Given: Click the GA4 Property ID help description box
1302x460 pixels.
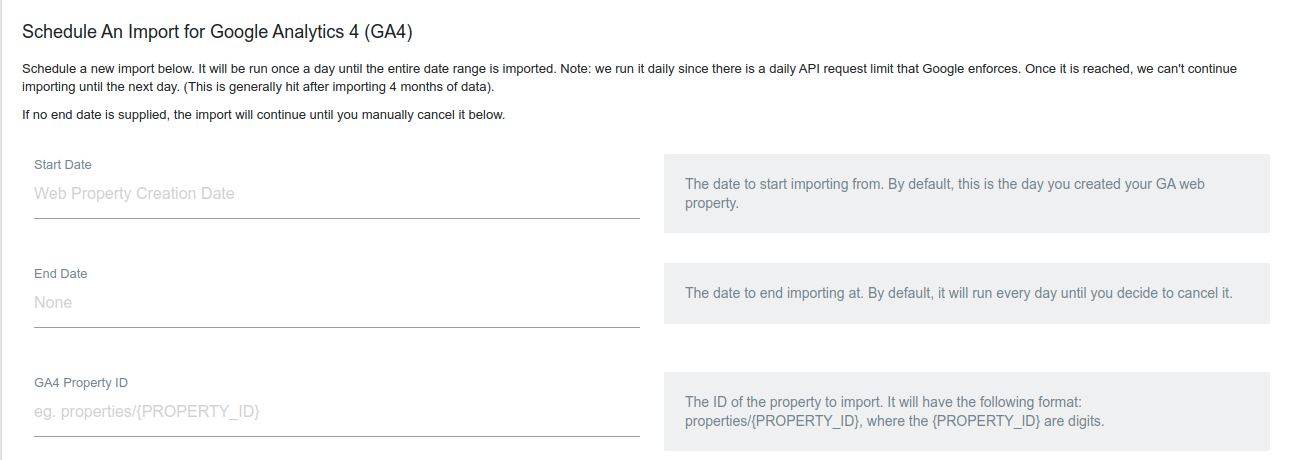Looking at the screenshot, I should [x=966, y=411].
